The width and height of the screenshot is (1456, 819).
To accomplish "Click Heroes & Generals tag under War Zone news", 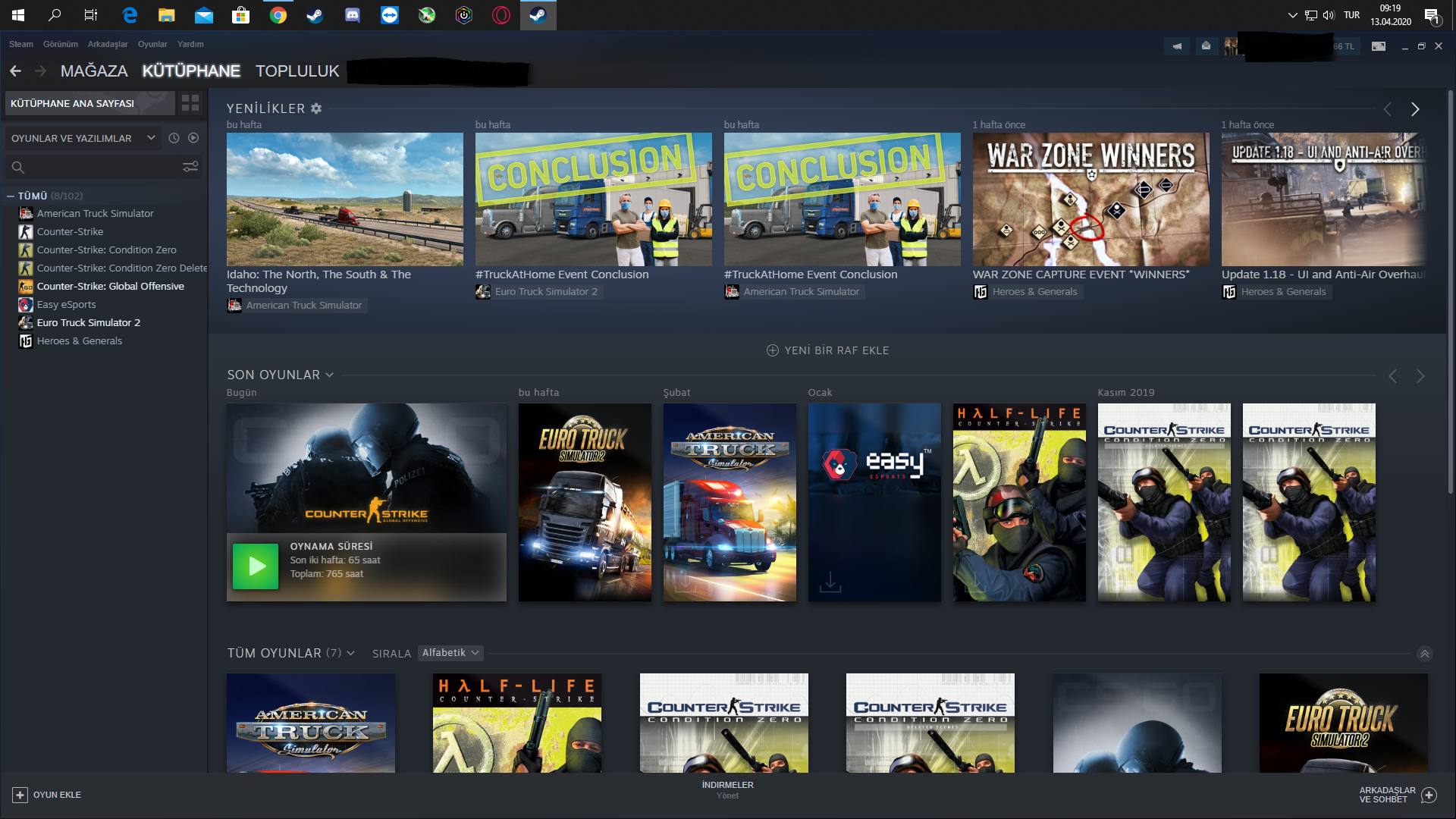I will click(1028, 291).
